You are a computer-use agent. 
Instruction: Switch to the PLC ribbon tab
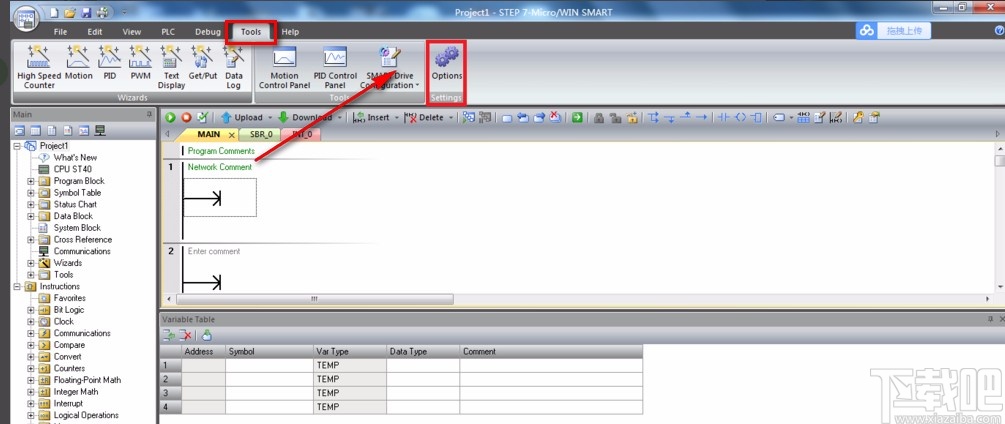pyautogui.click(x=168, y=31)
